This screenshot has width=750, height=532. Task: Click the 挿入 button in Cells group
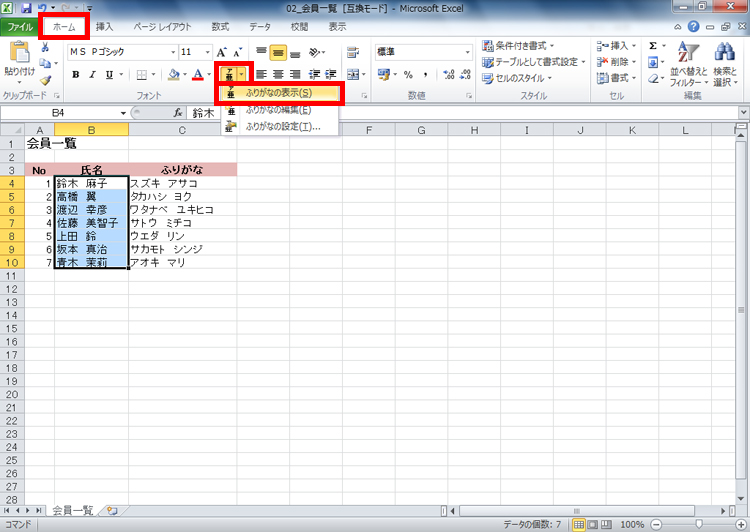(616, 46)
